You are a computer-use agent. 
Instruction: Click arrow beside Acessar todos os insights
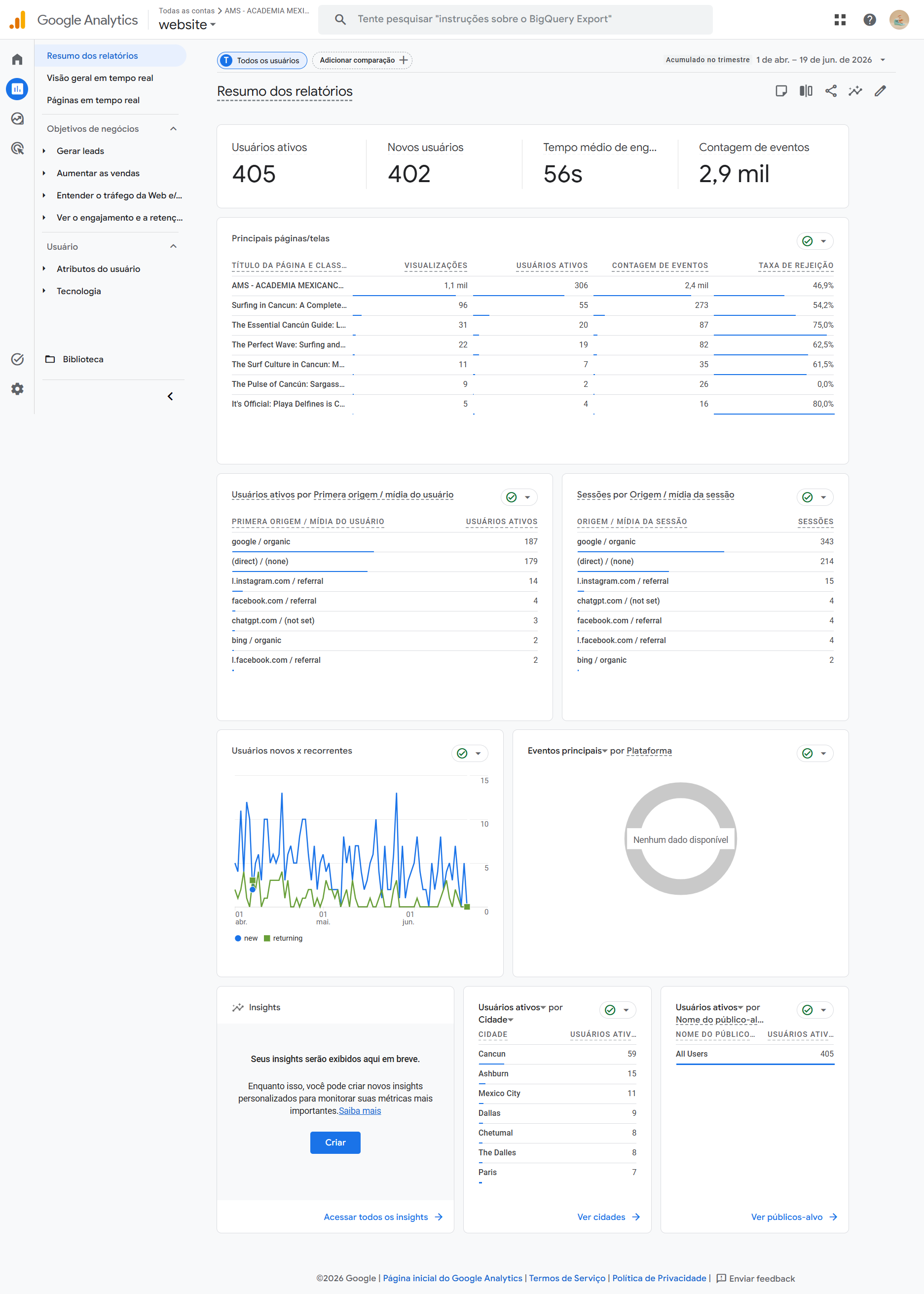[x=439, y=1217]
